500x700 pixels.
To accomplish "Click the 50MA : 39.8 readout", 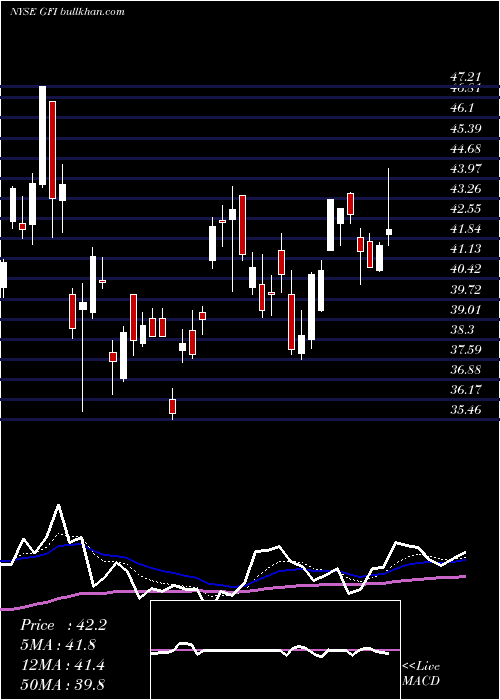I will point(62,685).
